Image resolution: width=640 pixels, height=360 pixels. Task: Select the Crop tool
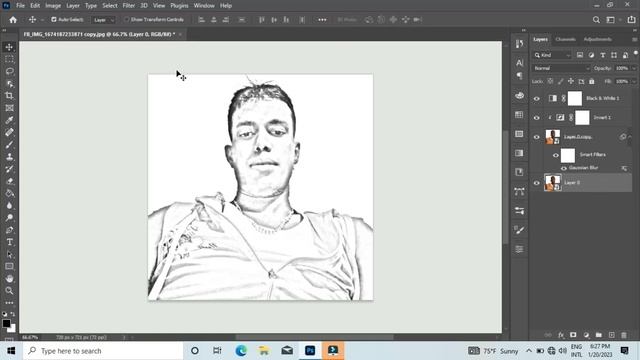pos(9,96)
